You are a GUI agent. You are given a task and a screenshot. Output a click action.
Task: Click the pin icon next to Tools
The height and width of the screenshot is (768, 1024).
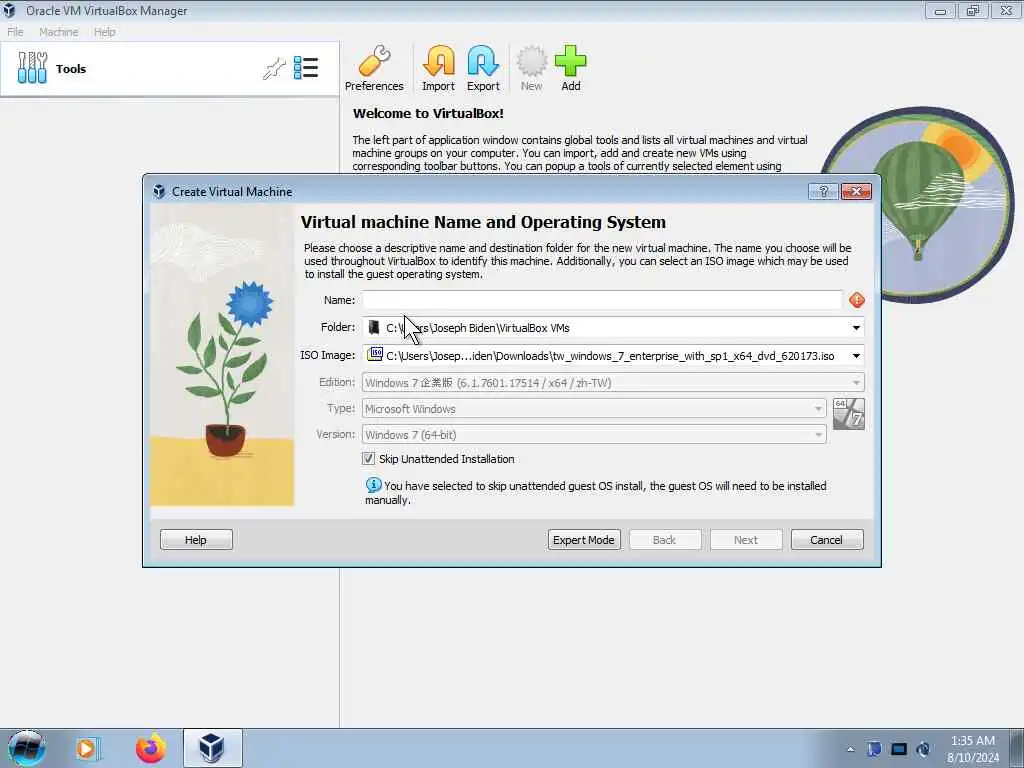coord(274,68)
